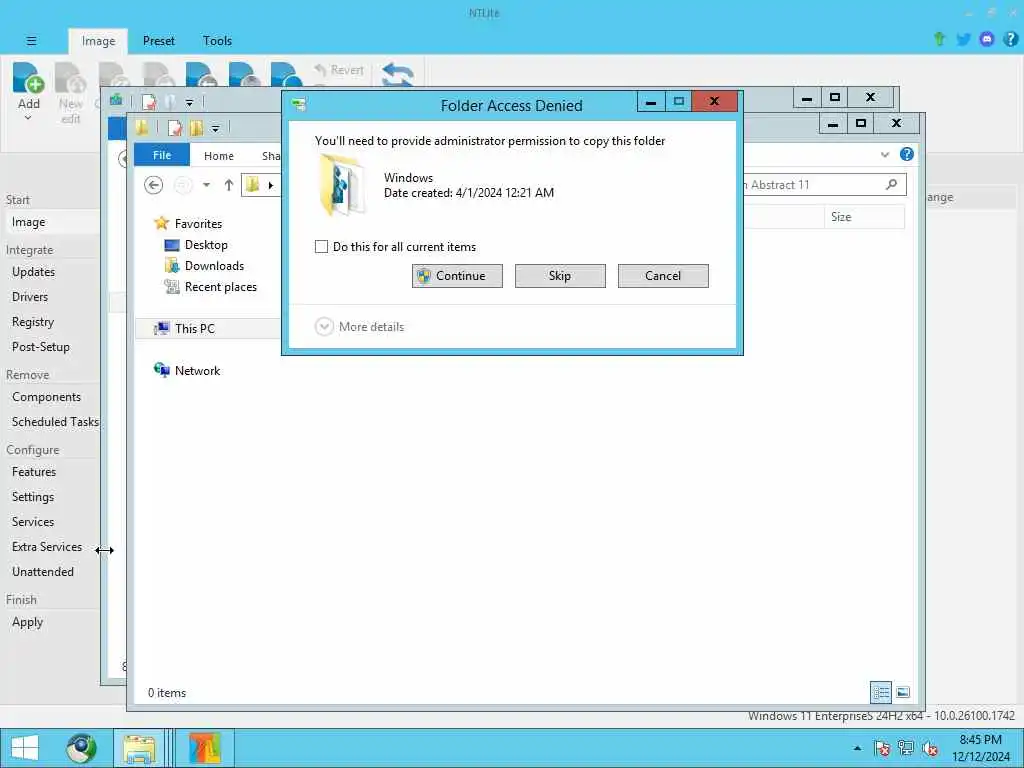Select Desktop in Explorer navigation pane
Screen dimensions: 1024x768
click(196, 245)
